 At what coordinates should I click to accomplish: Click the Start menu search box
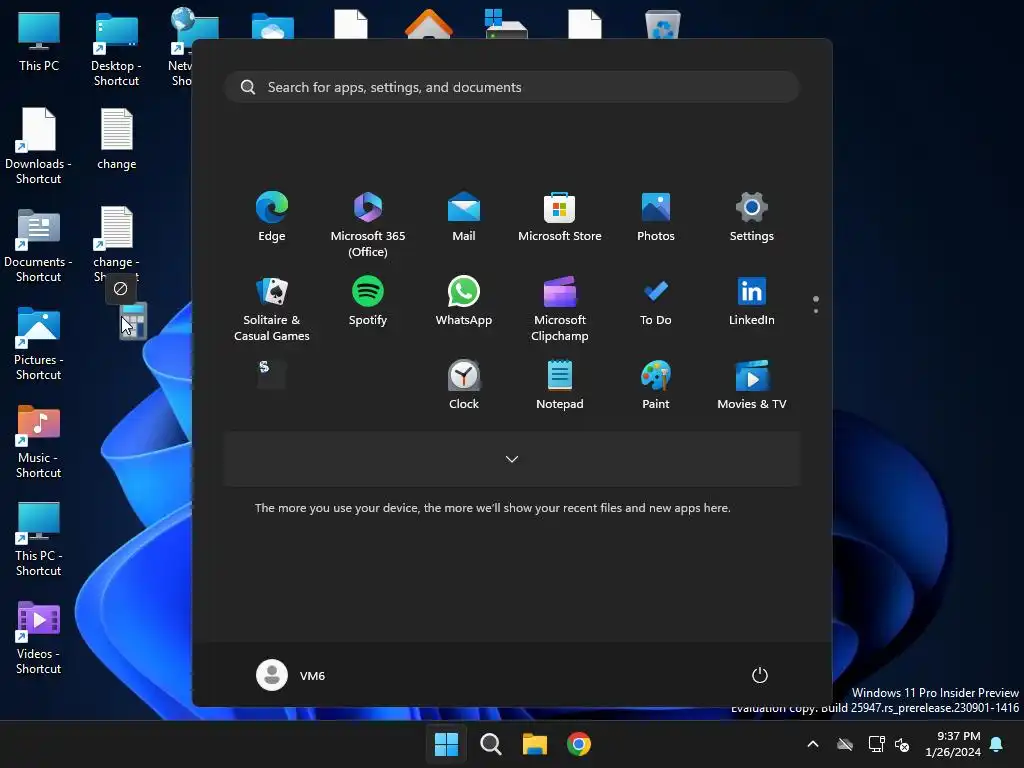pos(512,87)
